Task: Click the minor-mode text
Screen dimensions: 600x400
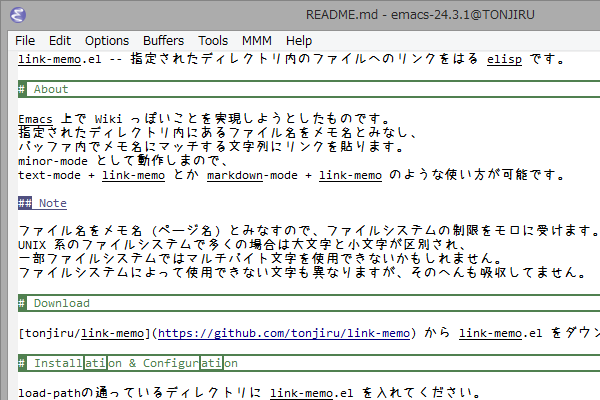Action: tap(53, 161)
